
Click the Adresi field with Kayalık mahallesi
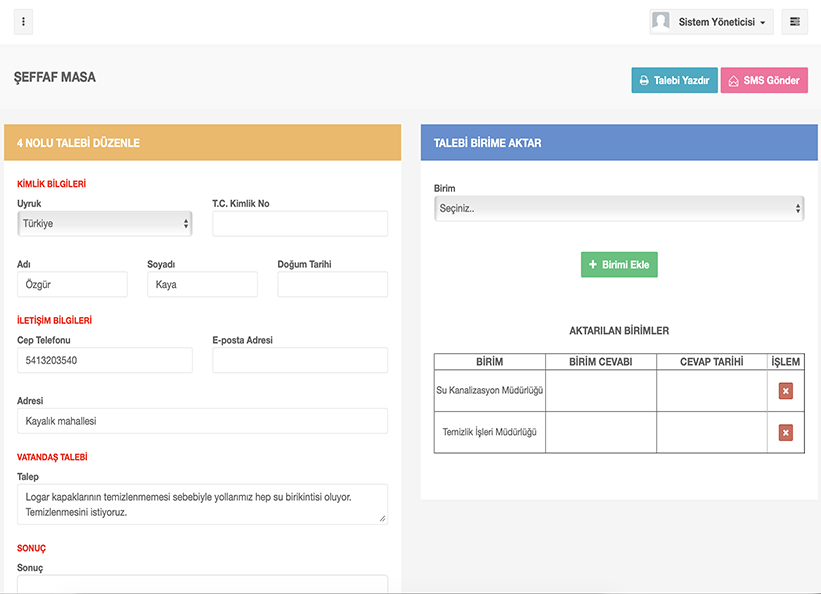pyautogui.click(x=202, y=421)
